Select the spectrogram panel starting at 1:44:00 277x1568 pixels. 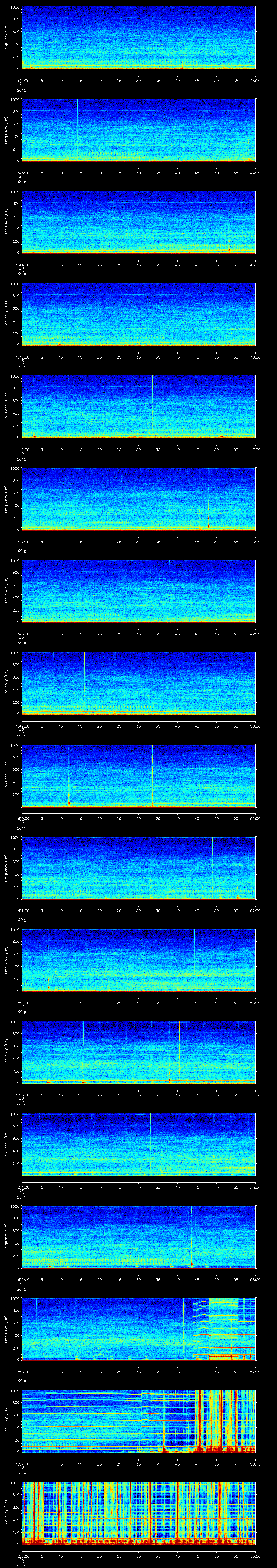pos(139,223)
